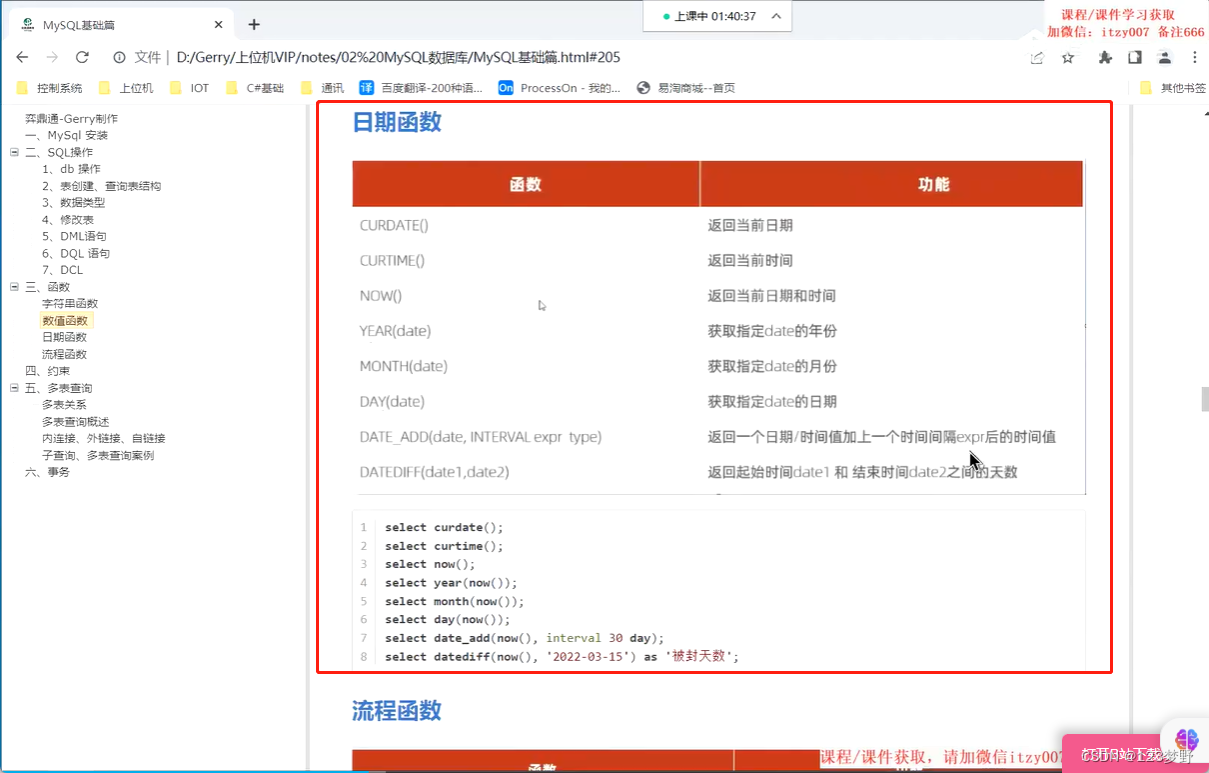The height and width of the screenshot is (773, 1209).
Task: Open a new tab with the plus icon
Action: coord(254,24)
